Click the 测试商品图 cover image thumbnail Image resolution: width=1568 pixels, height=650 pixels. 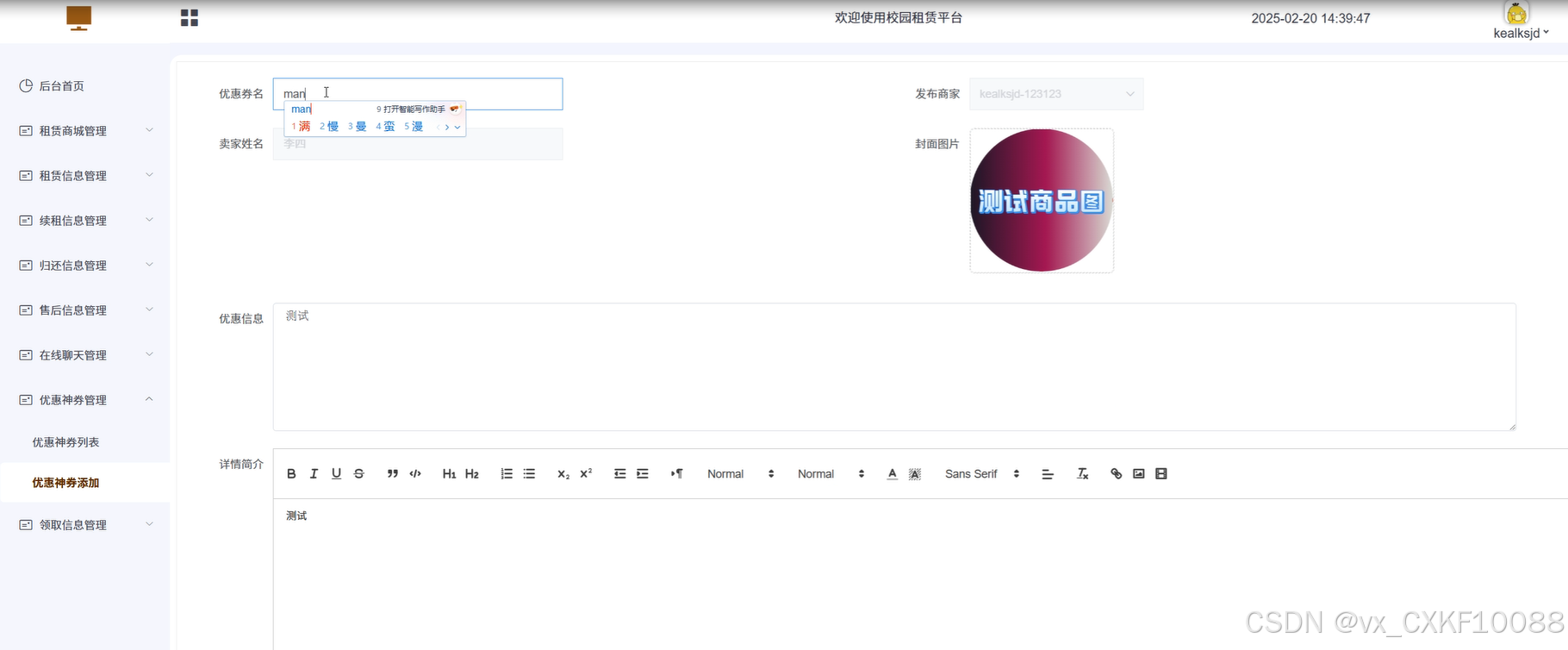pyautogui.click(x=1042, y=201)
